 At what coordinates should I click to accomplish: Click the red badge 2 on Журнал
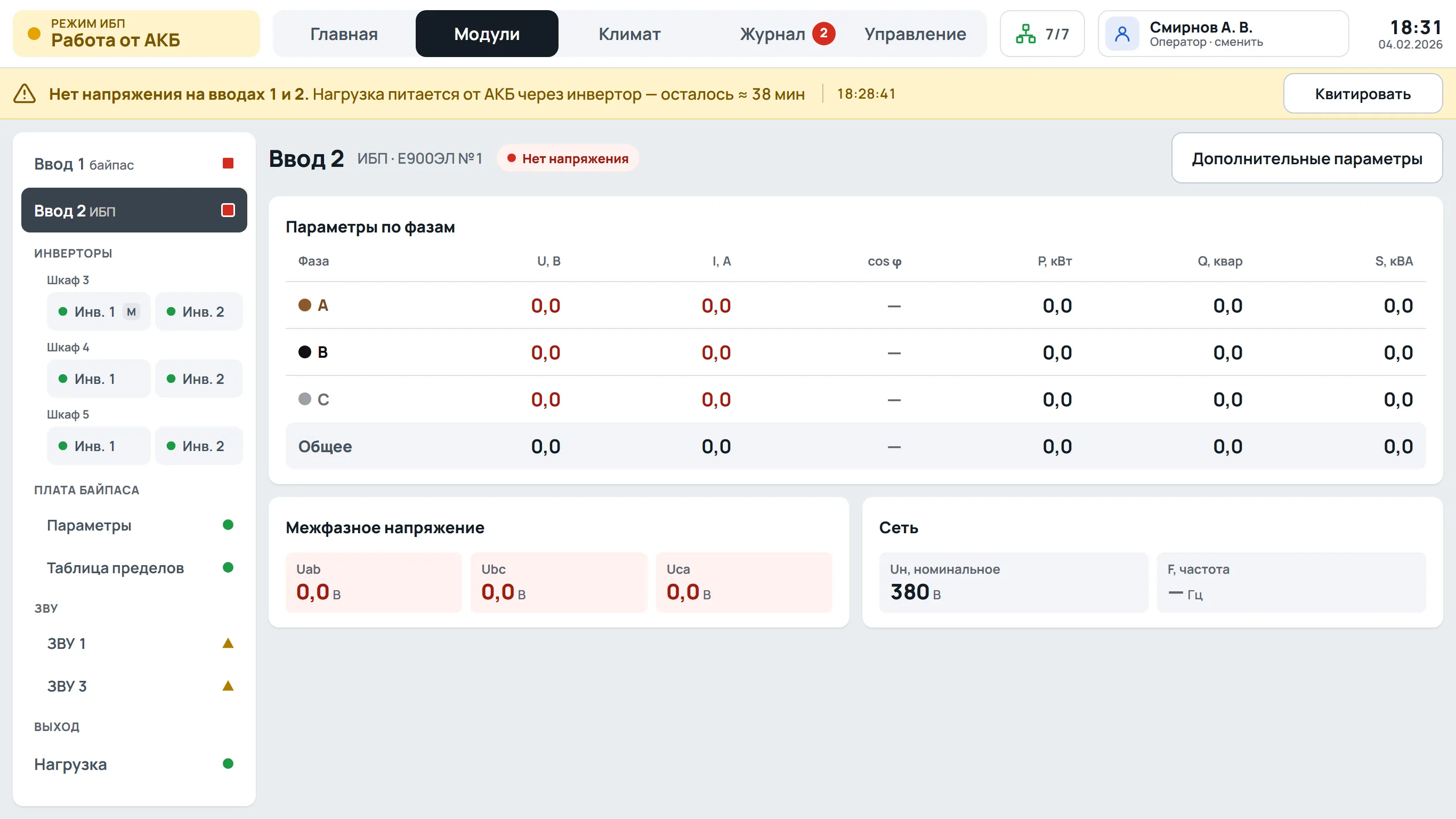(x=823, y=34)
